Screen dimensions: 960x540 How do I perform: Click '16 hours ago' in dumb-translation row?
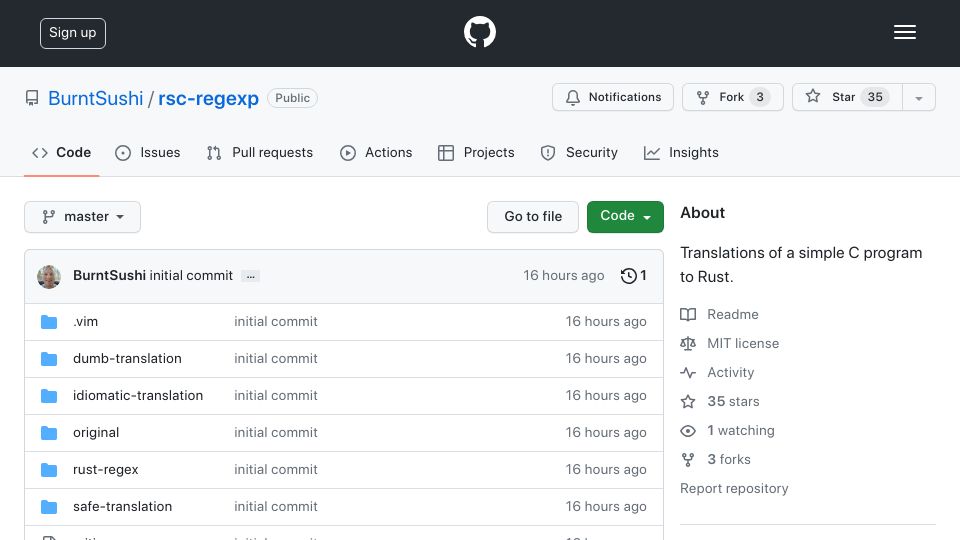(606, 358)
